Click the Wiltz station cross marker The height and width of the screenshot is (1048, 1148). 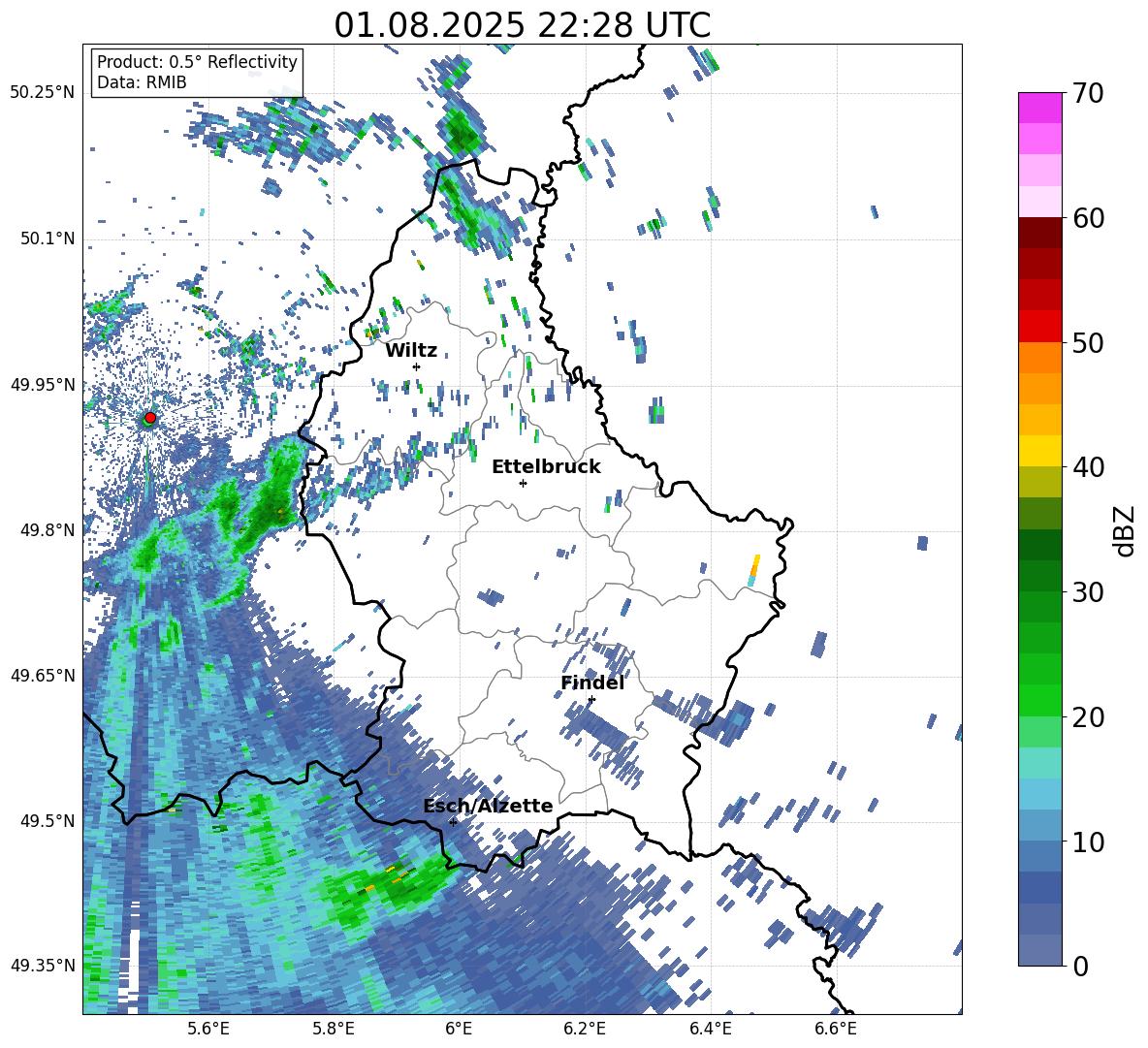417,366
